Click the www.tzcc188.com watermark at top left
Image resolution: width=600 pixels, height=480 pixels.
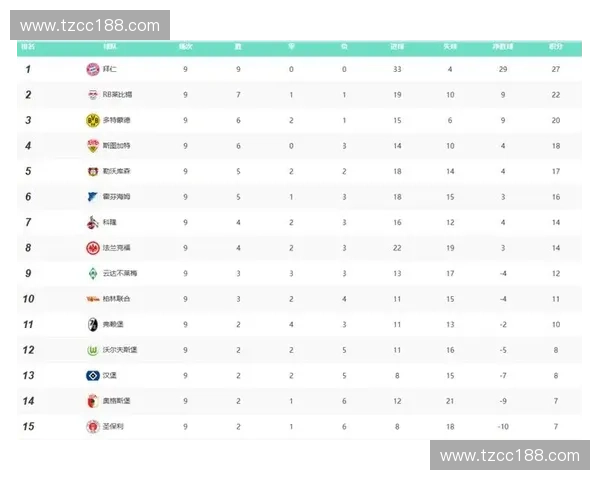pos(90,25)
